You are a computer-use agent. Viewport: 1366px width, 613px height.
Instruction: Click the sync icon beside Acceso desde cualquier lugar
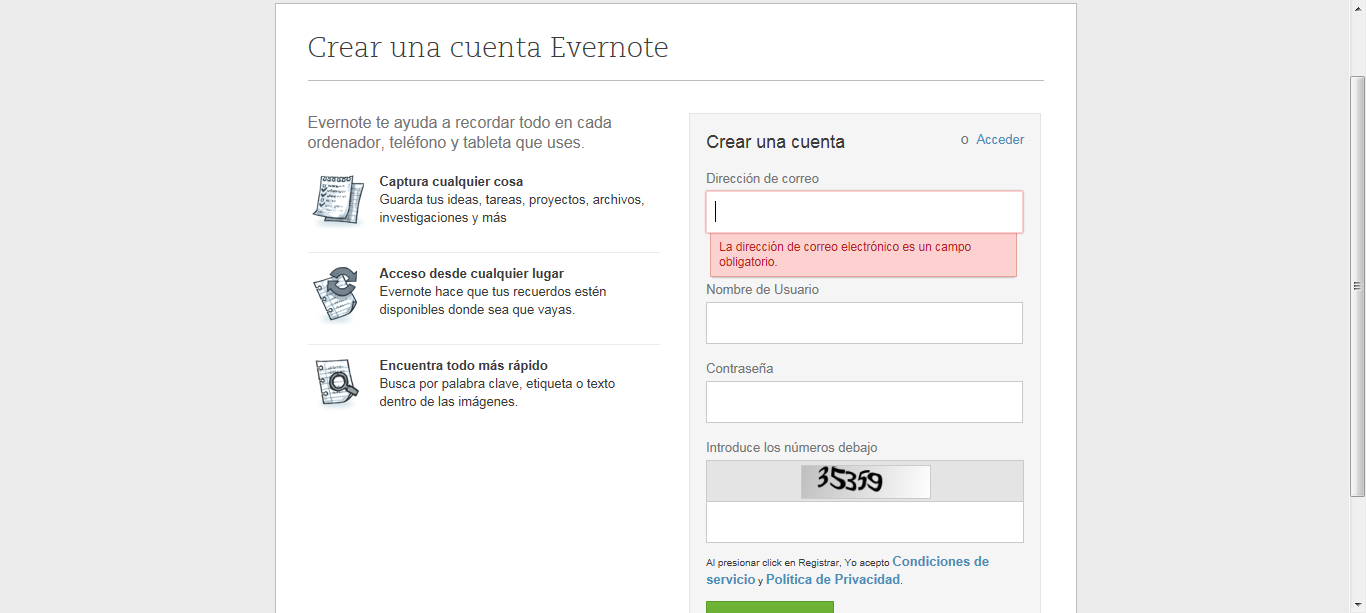[337, 294]
